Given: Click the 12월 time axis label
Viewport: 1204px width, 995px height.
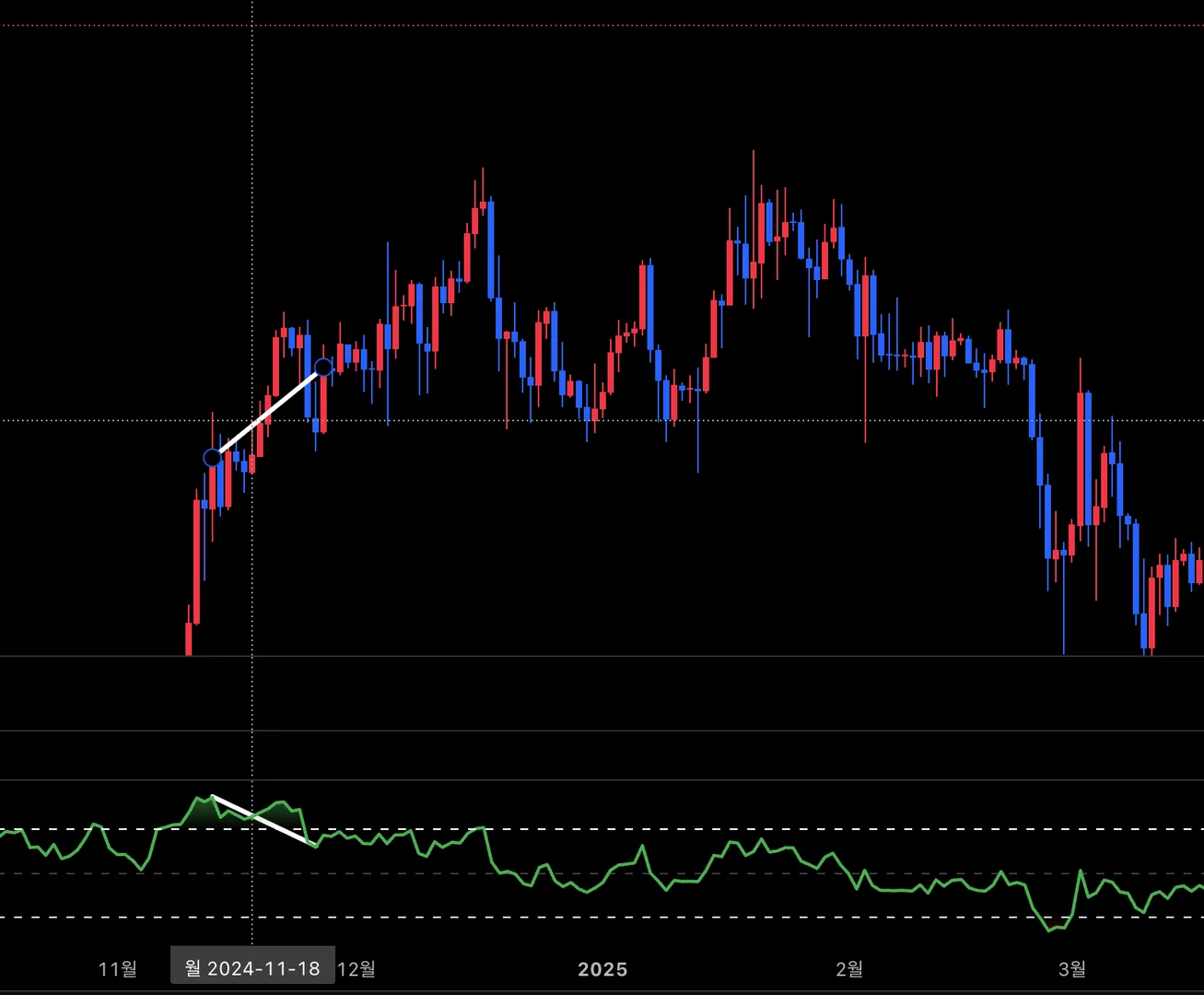Looking at the screenshot, I should tap(356, 968).
